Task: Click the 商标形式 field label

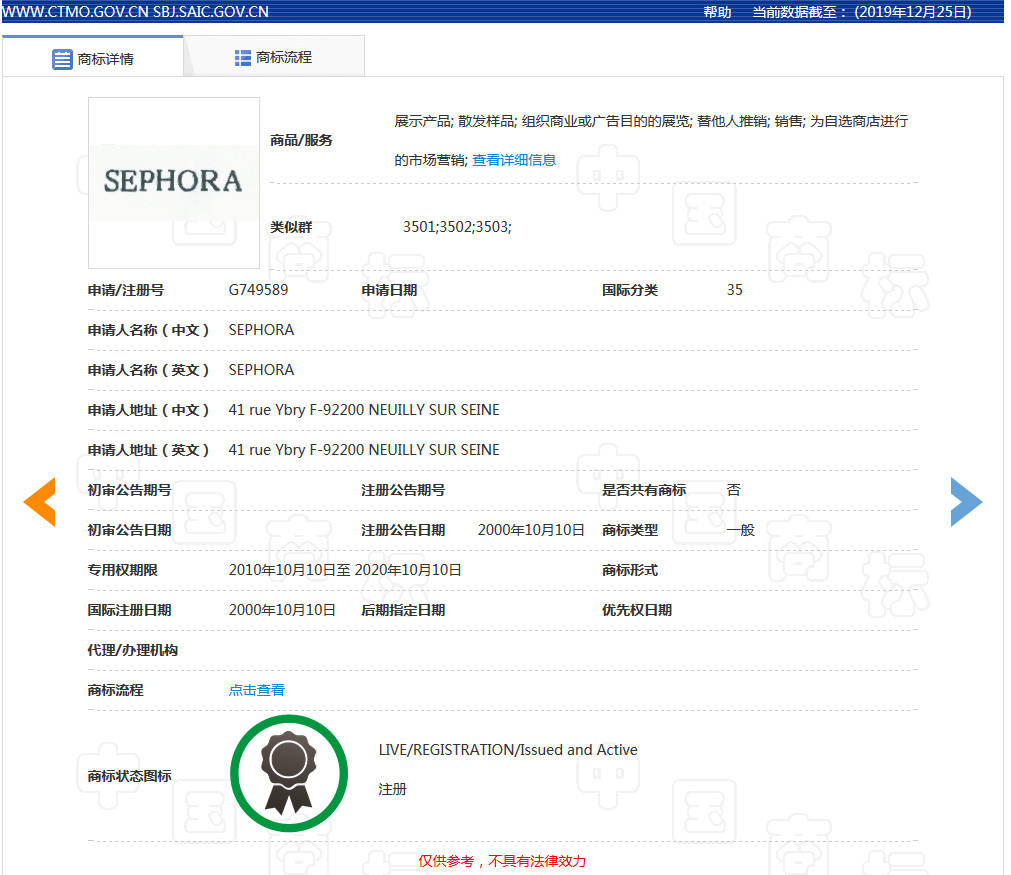Action: pos(630,569)
